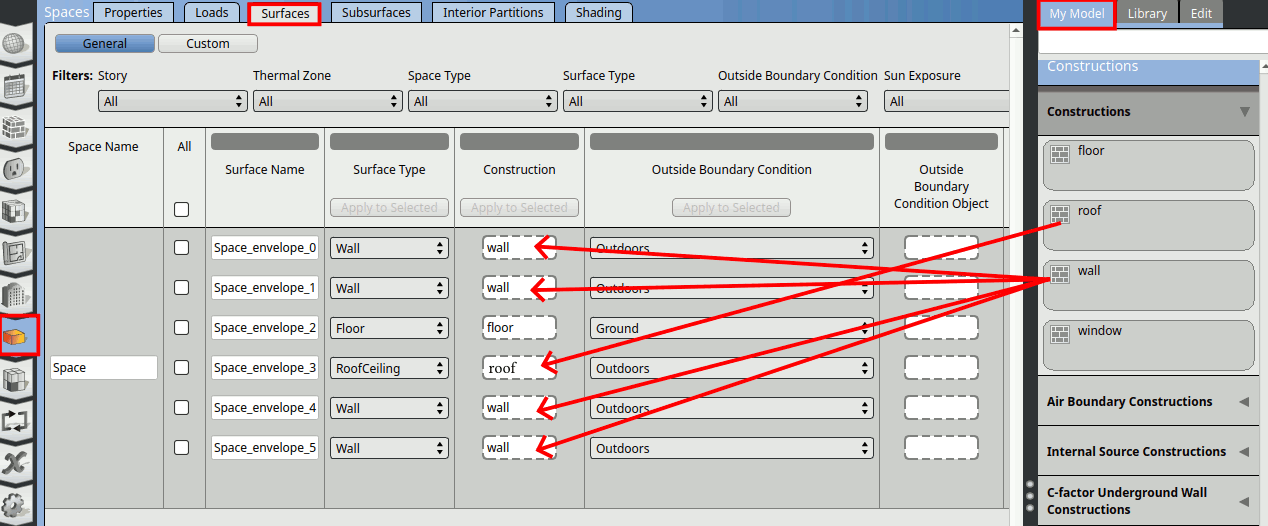Open the Constructions brick-wall sidebar icon

click(x=15, y=128)
